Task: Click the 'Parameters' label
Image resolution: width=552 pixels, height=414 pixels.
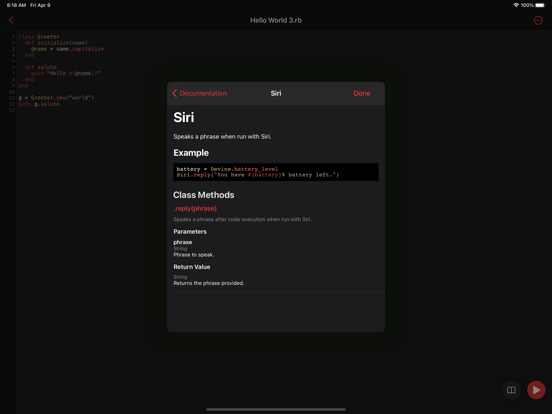Action: (x=190, y=232)
